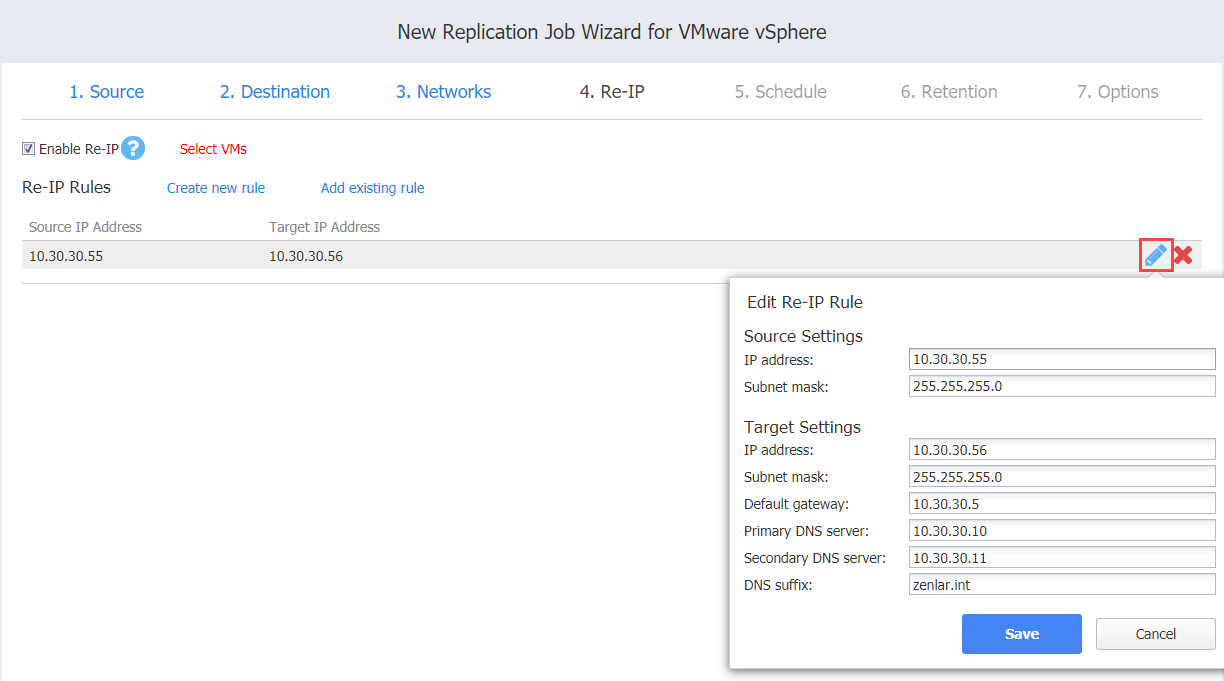This screenshot has height=681, width=1224.
Task: Click the pencil edit rule icon
Action: pos(1155,255)
